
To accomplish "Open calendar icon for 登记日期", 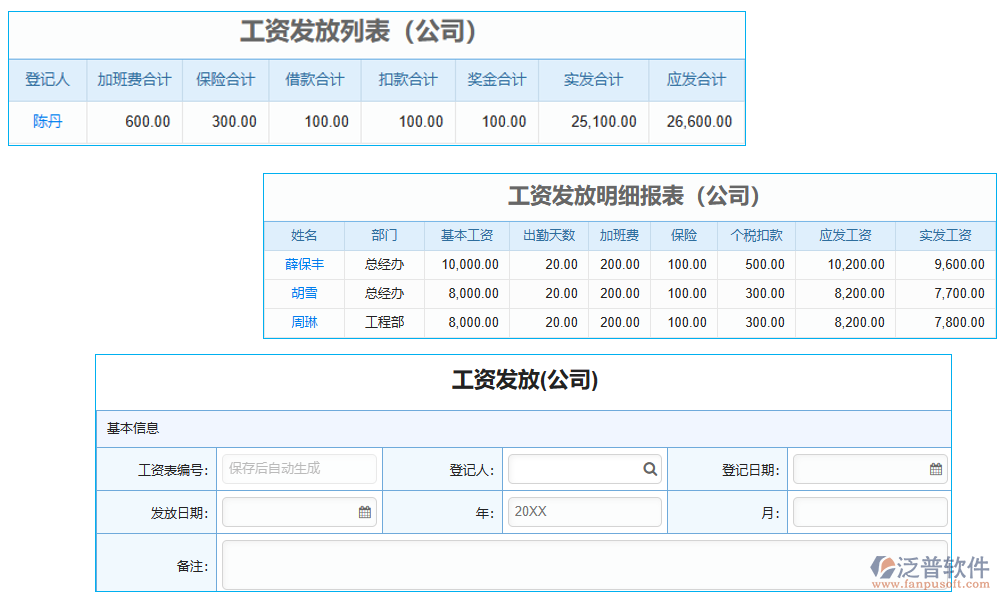I will tap(935, 469).
